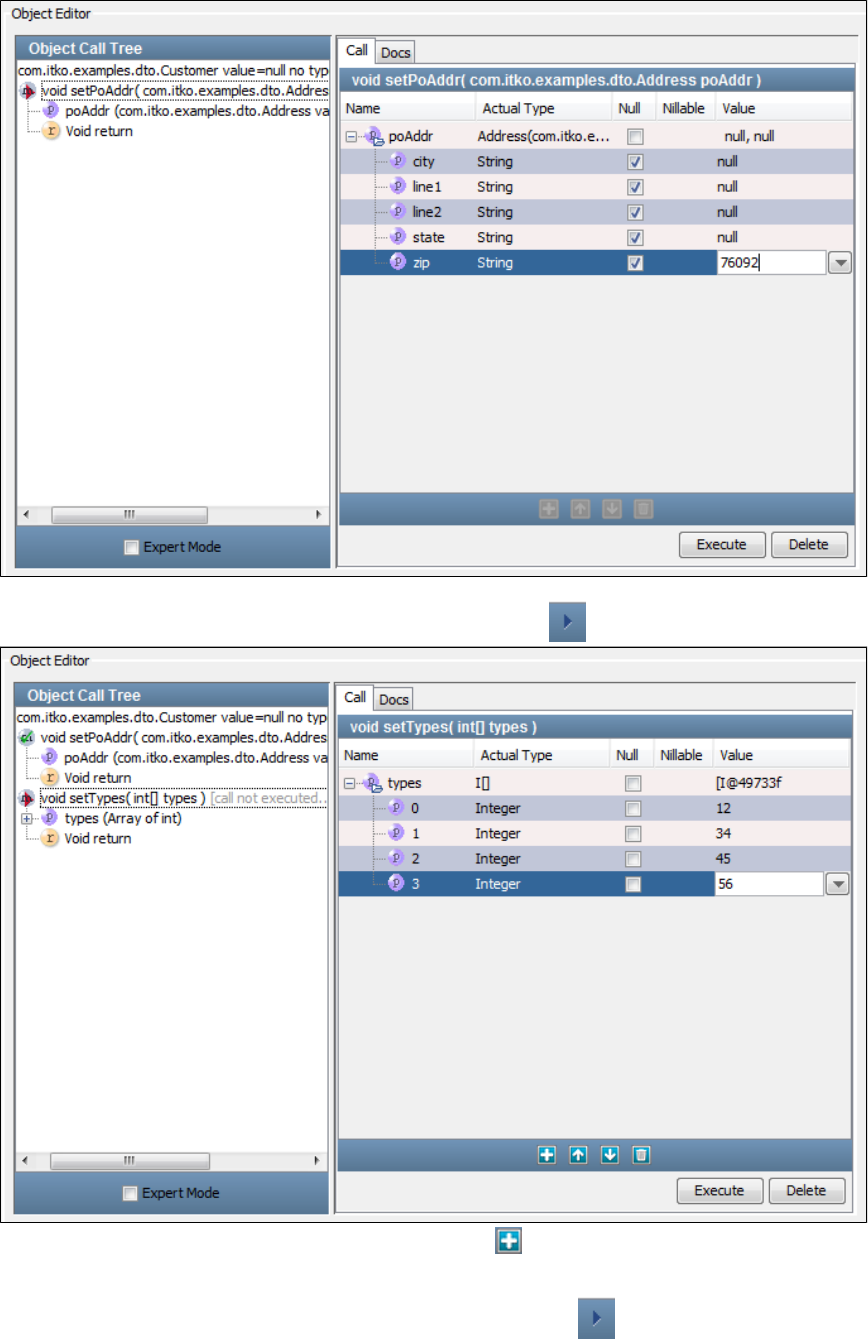Screen dimensions: 868x1339
Task: Click Execute button in the setPoAddr editor
Action: tap(722, 545)
